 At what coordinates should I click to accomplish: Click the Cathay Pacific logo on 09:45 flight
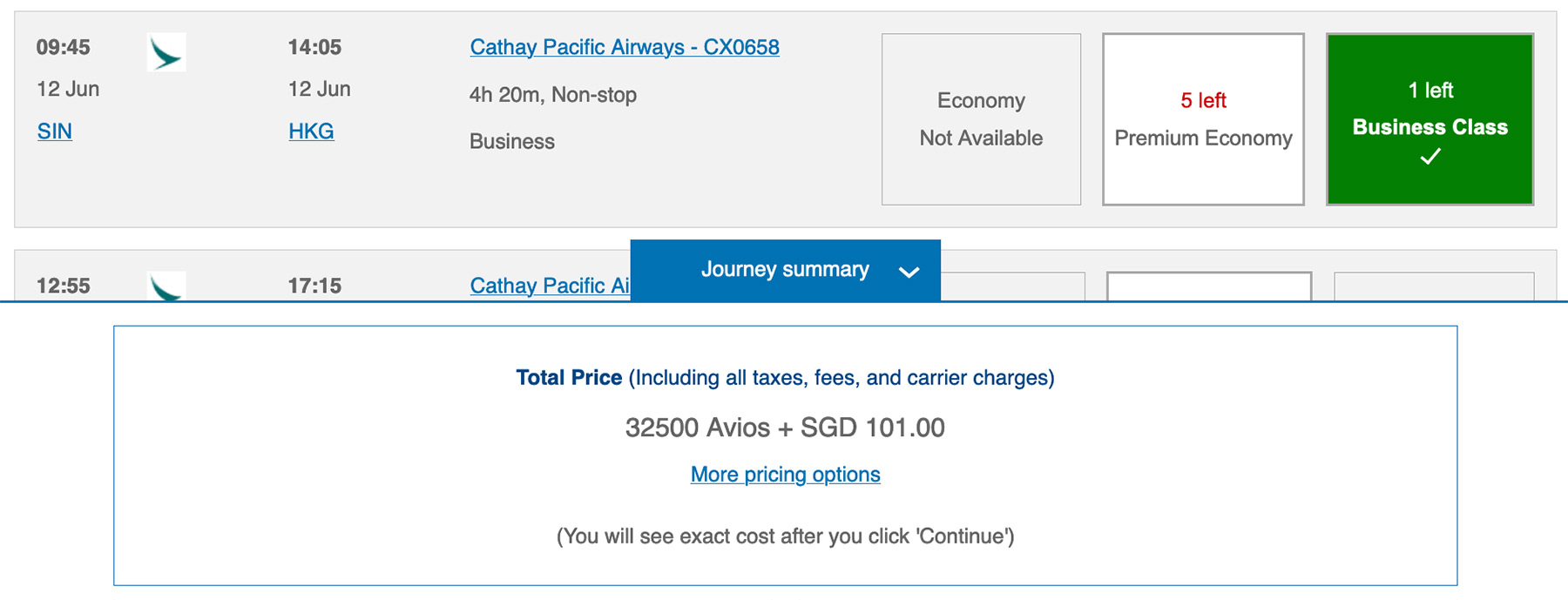[x=166, y=52]
